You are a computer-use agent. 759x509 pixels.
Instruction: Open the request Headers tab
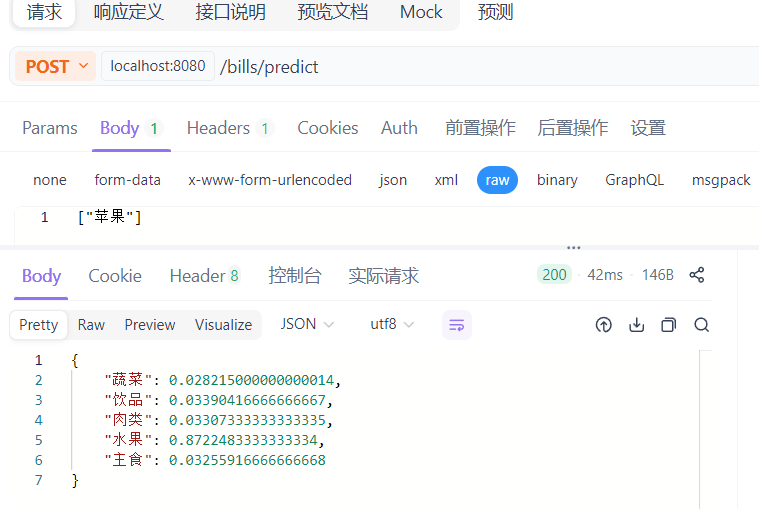[230, 128]
